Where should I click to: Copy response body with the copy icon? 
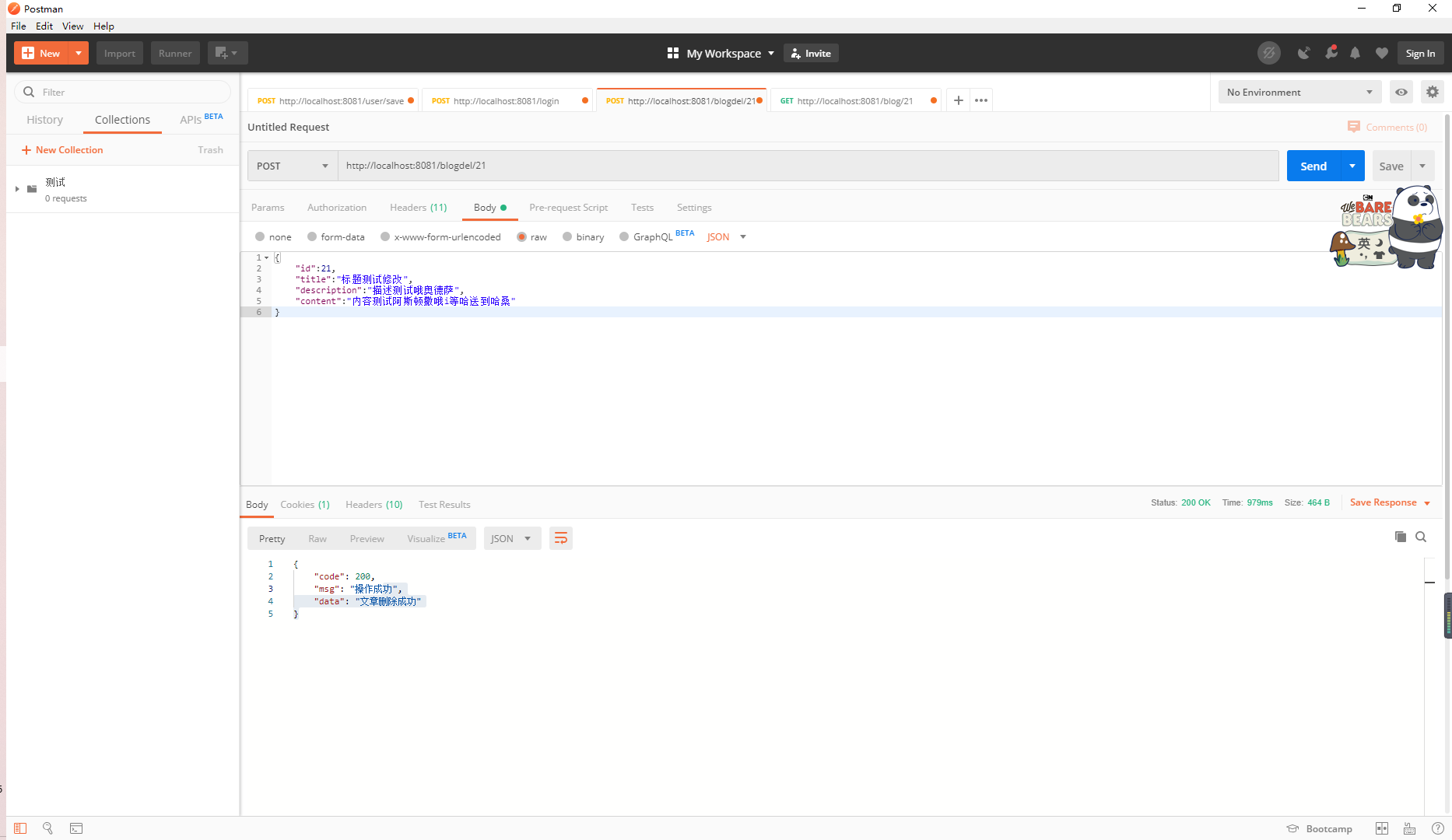[x=1401, y=537]
